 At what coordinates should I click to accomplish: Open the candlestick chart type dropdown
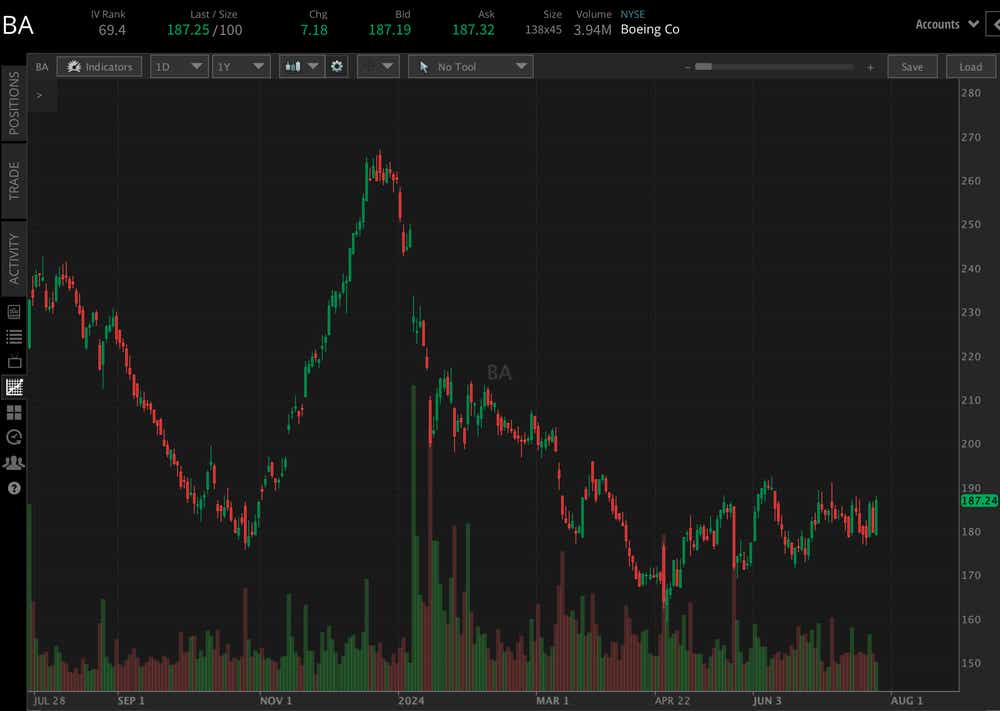coord(302,66)
